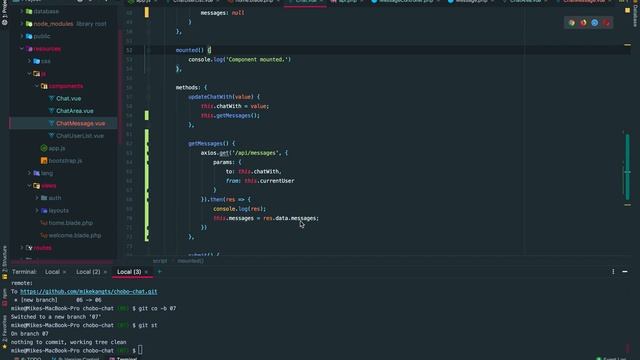
Task: Click 'Component mounted.' string in code
Action: point(258,60)
